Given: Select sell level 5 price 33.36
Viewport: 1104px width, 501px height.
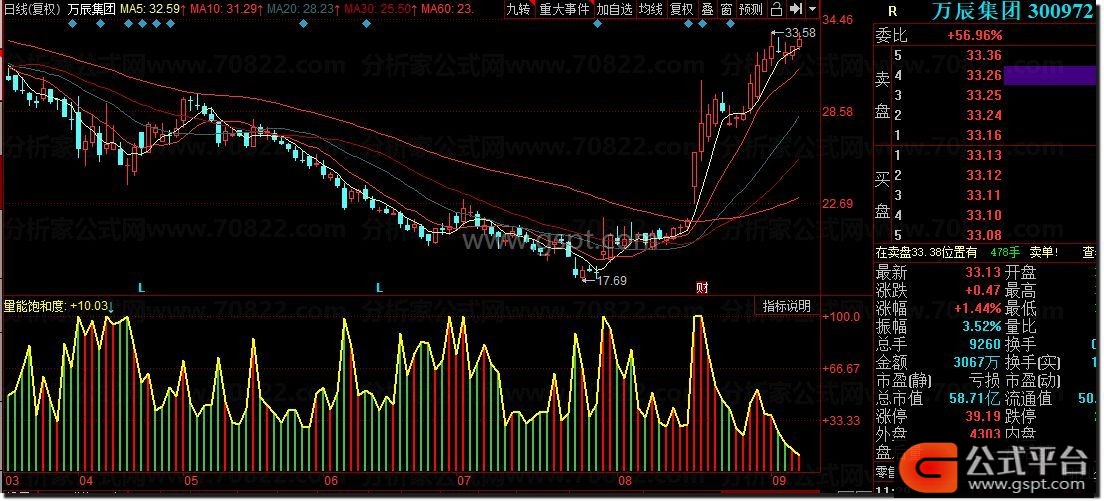Looking at the screenshot, I should click(984, 56).
